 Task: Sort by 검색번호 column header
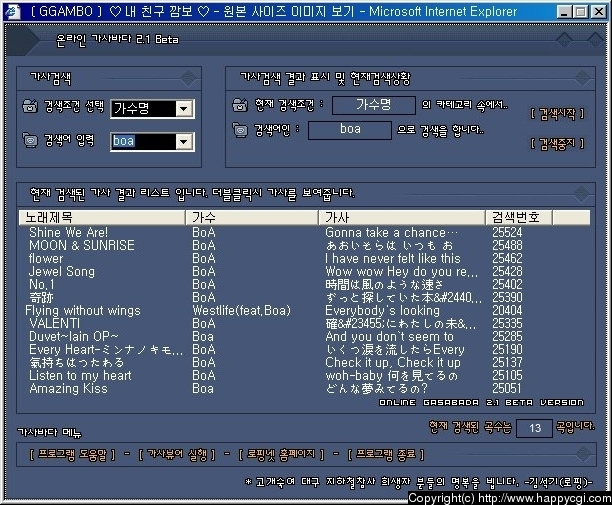tap(519, 217)
